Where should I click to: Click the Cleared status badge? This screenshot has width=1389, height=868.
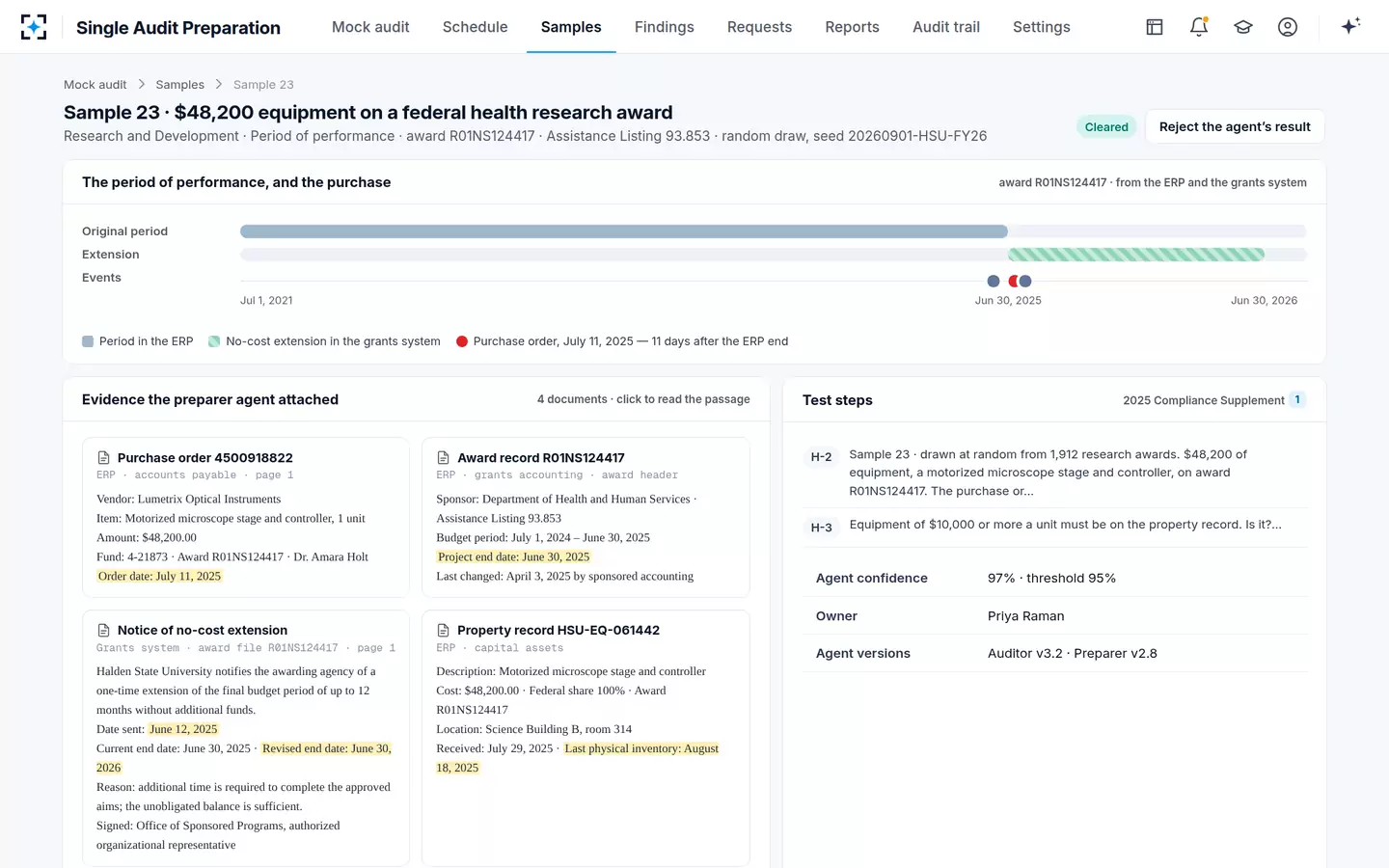tap(1106, 127)
